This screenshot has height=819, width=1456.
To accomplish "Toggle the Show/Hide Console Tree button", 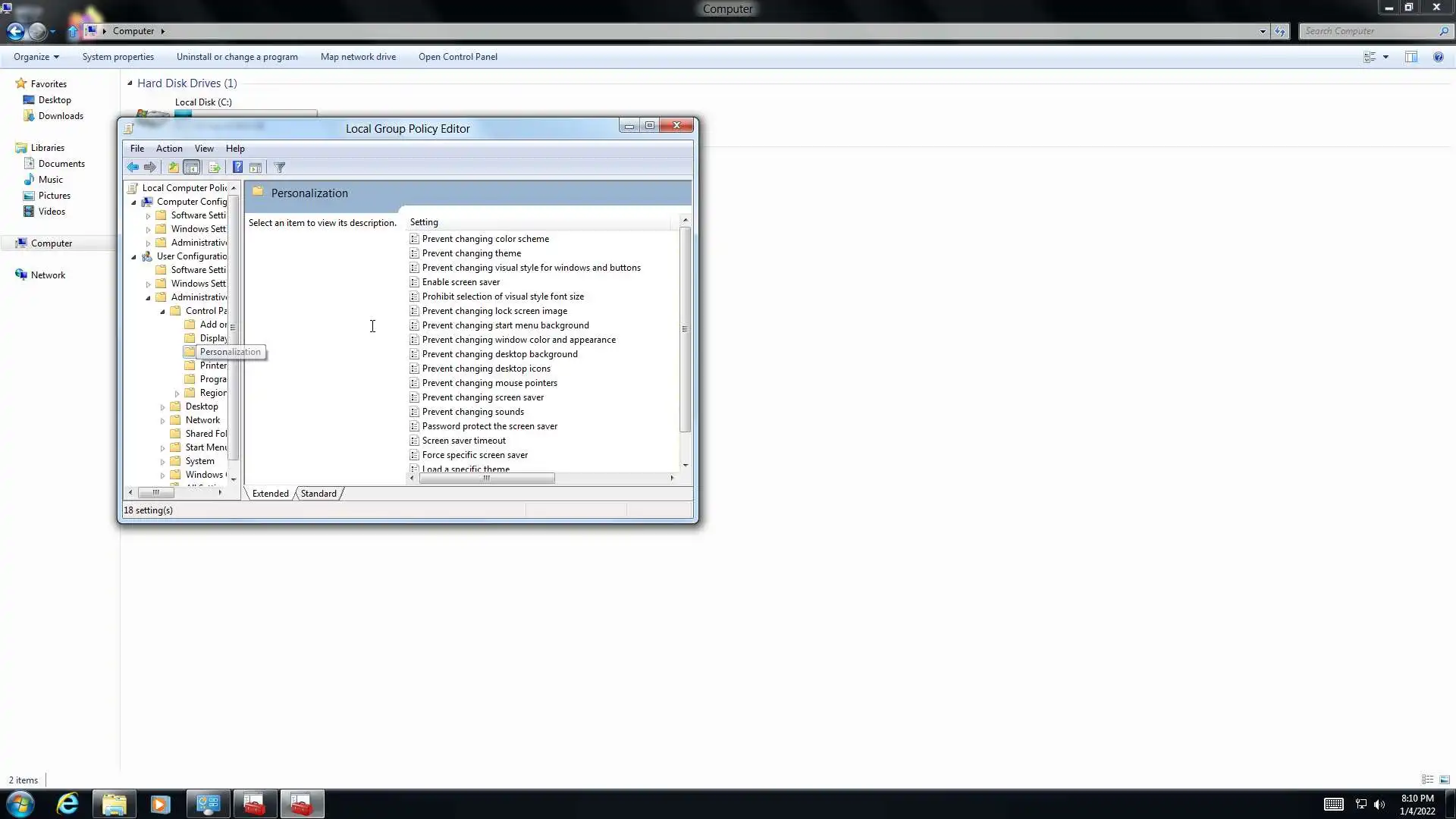I will click(192, 168).
